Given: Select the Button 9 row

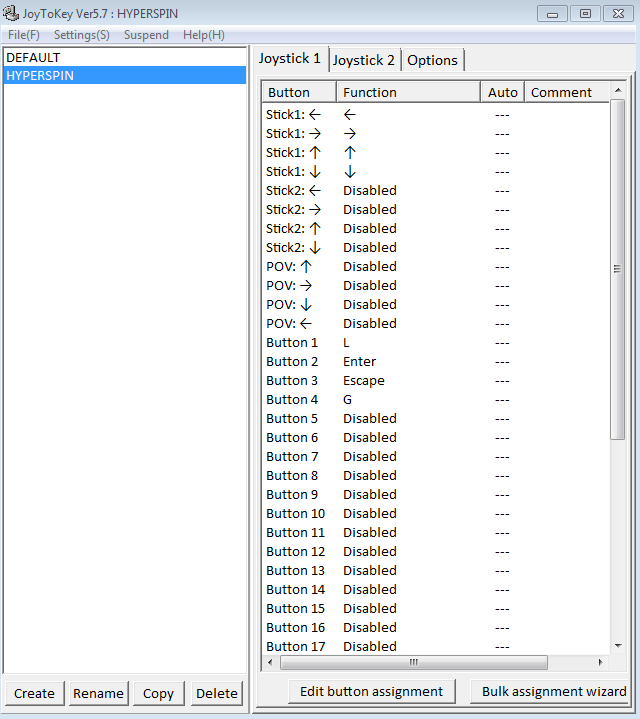Looking at the screenshot, I should [436, 495].
